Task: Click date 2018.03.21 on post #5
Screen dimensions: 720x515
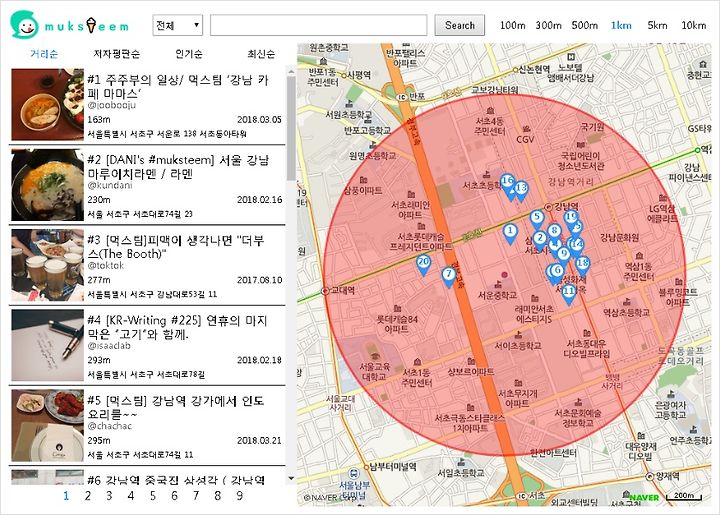Action: tap(259, 440)
